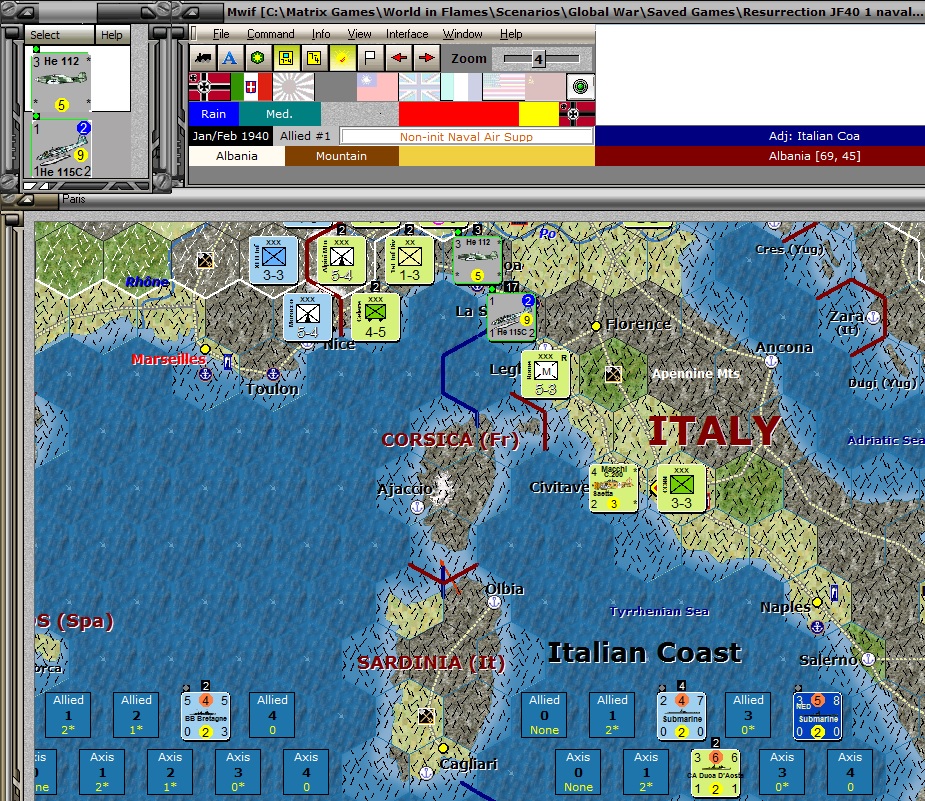This screenshot has height=801, width=925.
Task: Toggle the yellow unit counter 7-4 icon
Action: click(x=286, y=58)
